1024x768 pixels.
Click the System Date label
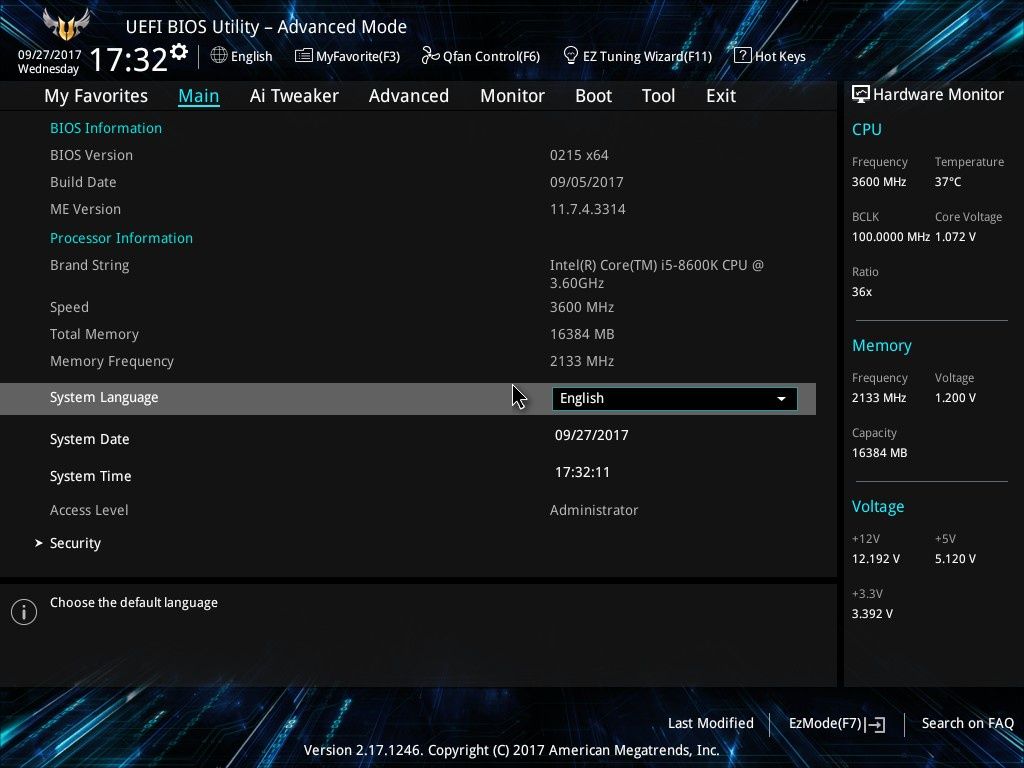tap(89, 440)
